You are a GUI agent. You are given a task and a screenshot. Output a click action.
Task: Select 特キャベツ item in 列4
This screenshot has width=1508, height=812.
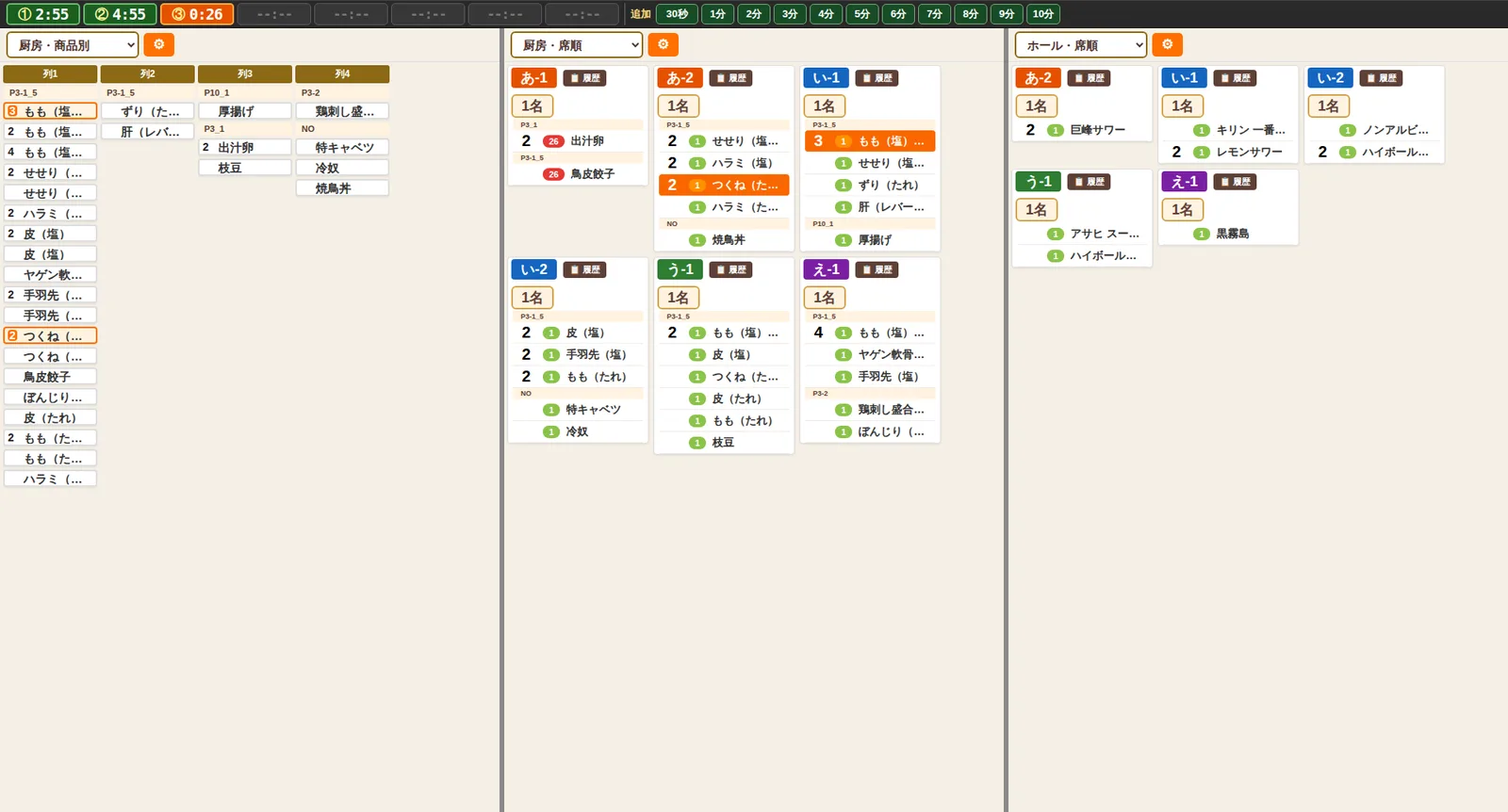point(342,147)
